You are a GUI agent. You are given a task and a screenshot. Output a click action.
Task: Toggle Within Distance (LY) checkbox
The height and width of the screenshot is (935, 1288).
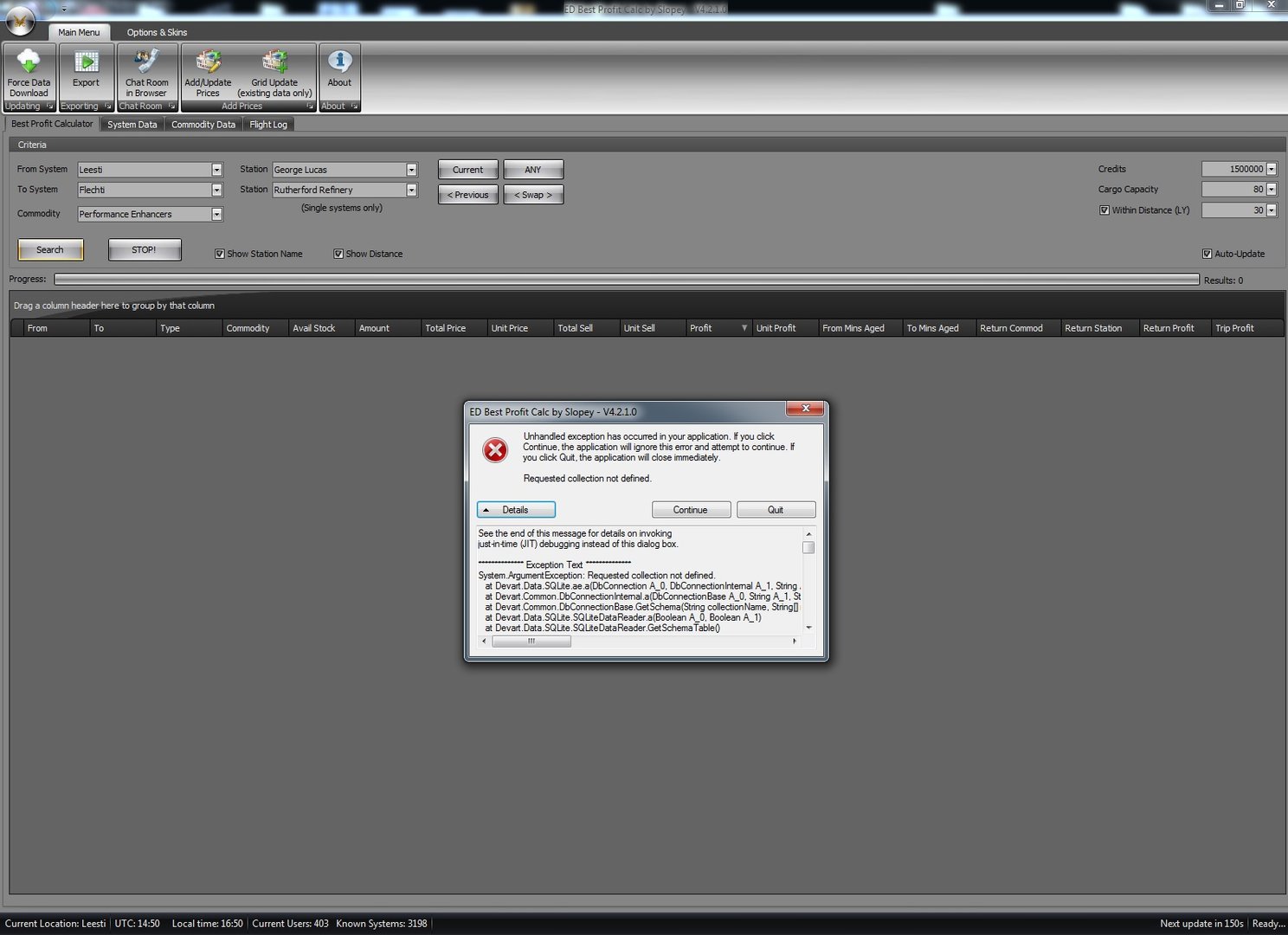tap(1104, 210)
